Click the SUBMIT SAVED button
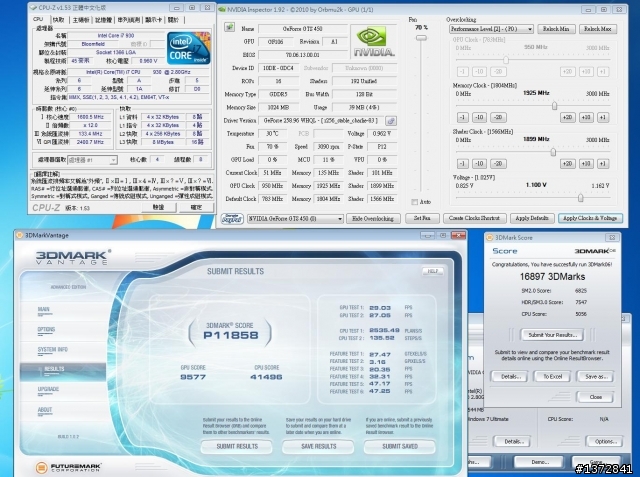Viewport: 640px width, 477px height. click(400, 446)
